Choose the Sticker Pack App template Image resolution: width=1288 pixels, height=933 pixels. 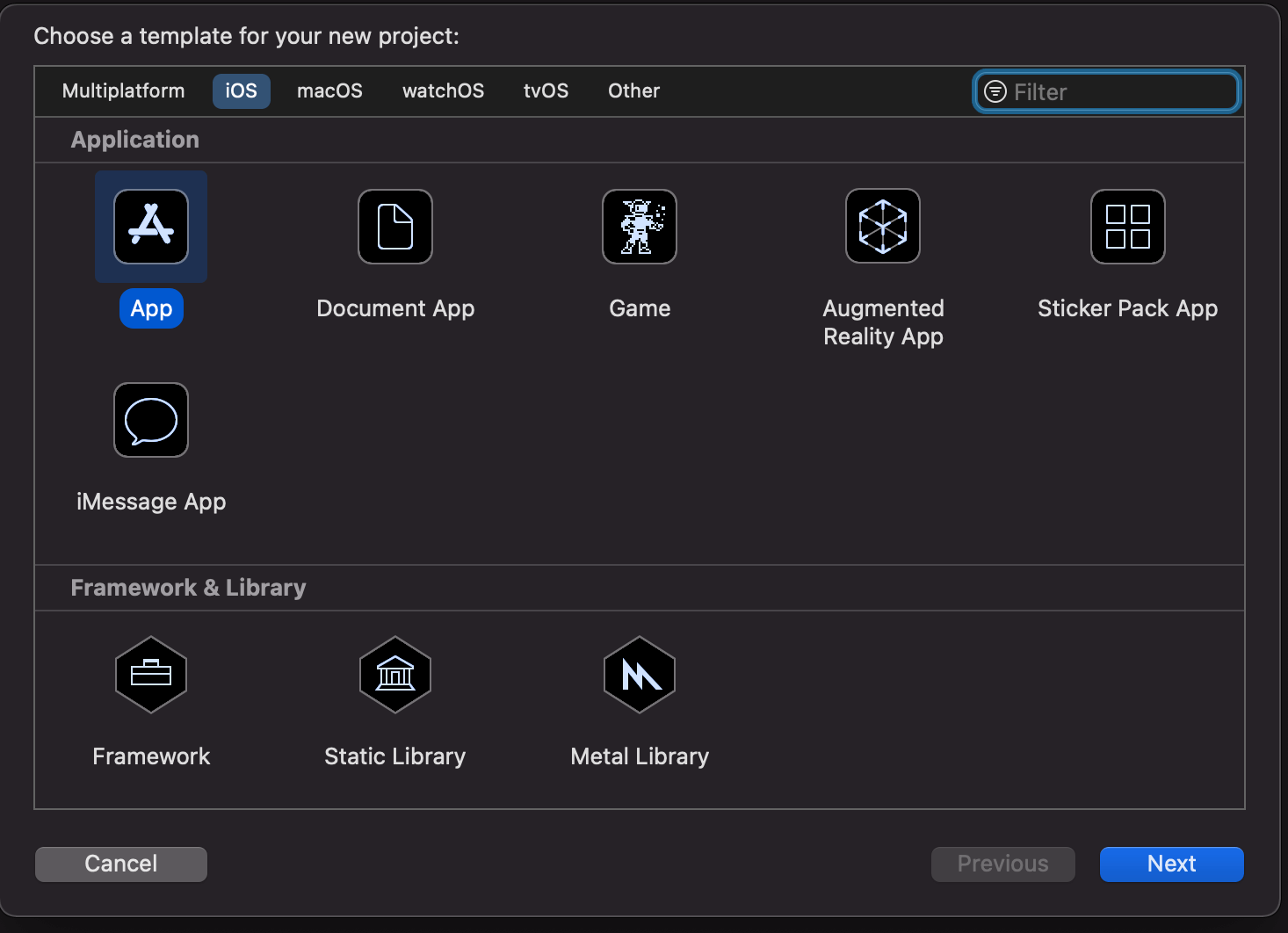1127,227
